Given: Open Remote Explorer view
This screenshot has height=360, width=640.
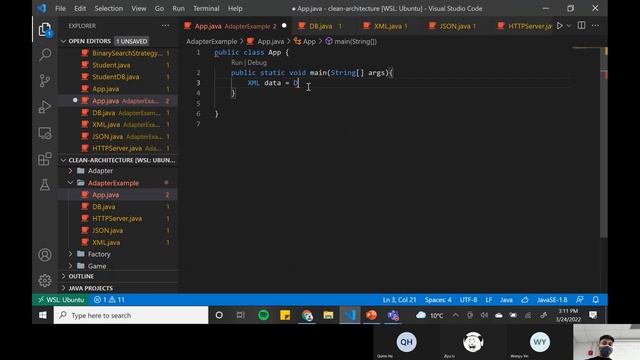Looking at the screenshot, I should coord(45,133).
